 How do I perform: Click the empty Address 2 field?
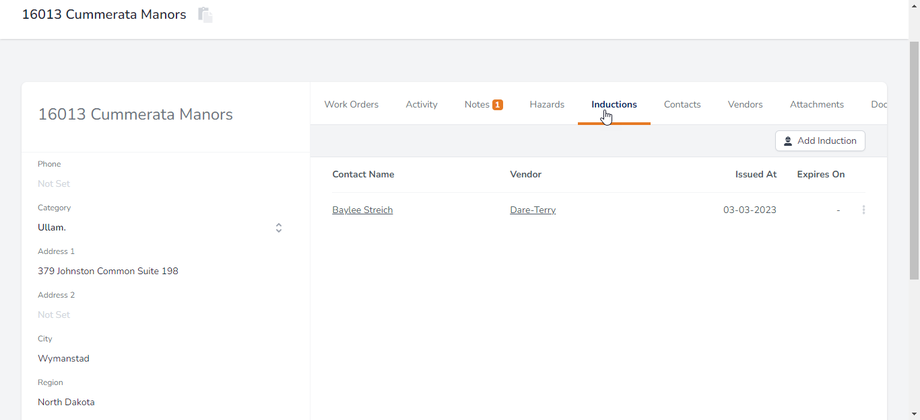coord(54,315)
